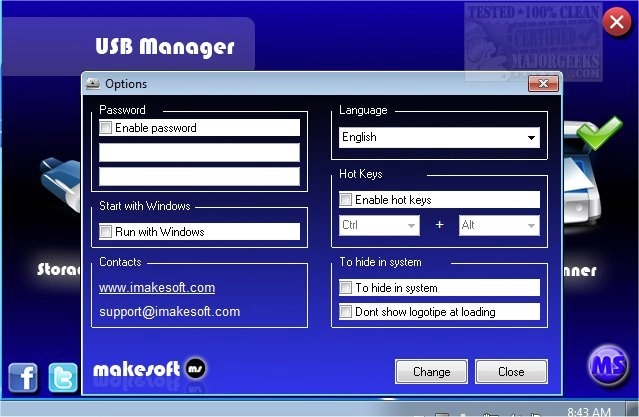639x417 pixels.
Task: Click the green checkmark icon in main window
Action: pos(599,132)
